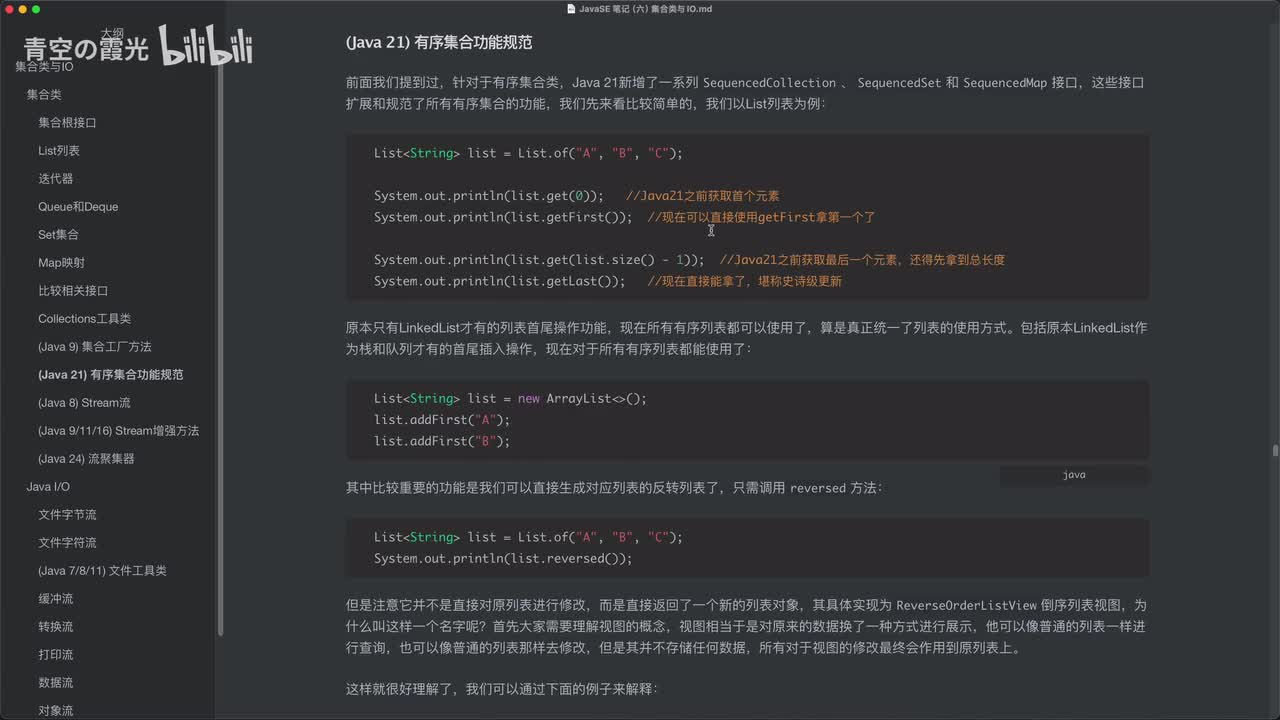Click the document file icon in title bar
This screenshot has width=1280, height=720.
571,9
